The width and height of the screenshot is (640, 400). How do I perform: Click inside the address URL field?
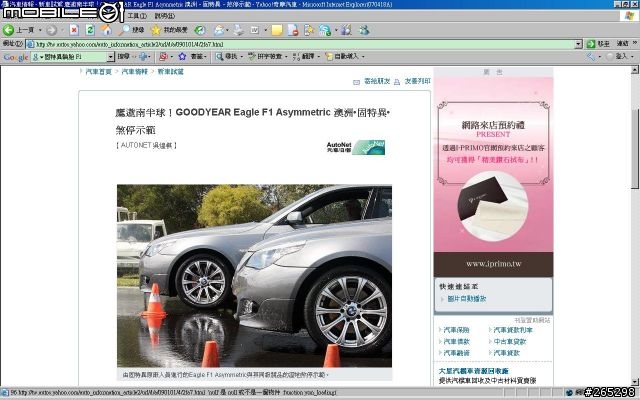pyautogui.click(x=304, y=44)
